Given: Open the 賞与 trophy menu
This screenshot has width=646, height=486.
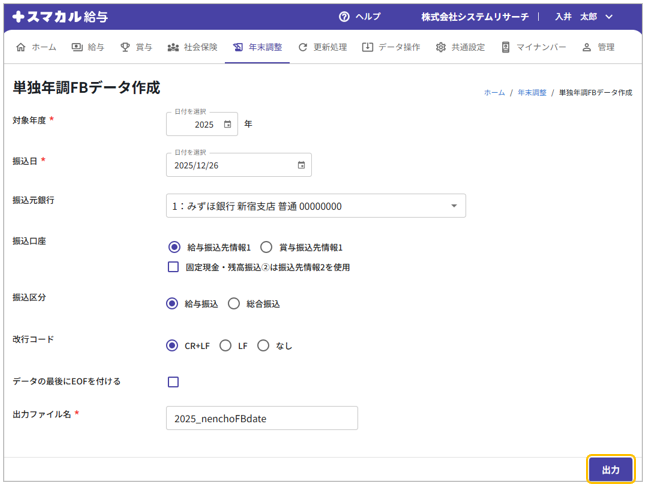Looking at the screenshot, I should (136, 47).
